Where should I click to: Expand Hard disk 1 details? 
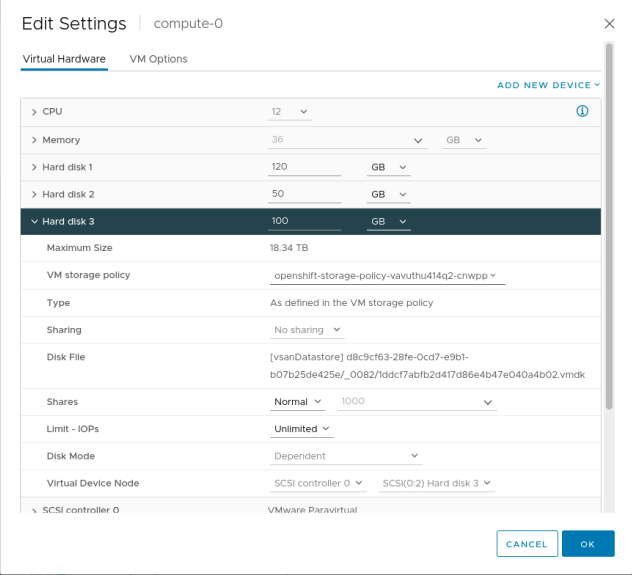34,167
